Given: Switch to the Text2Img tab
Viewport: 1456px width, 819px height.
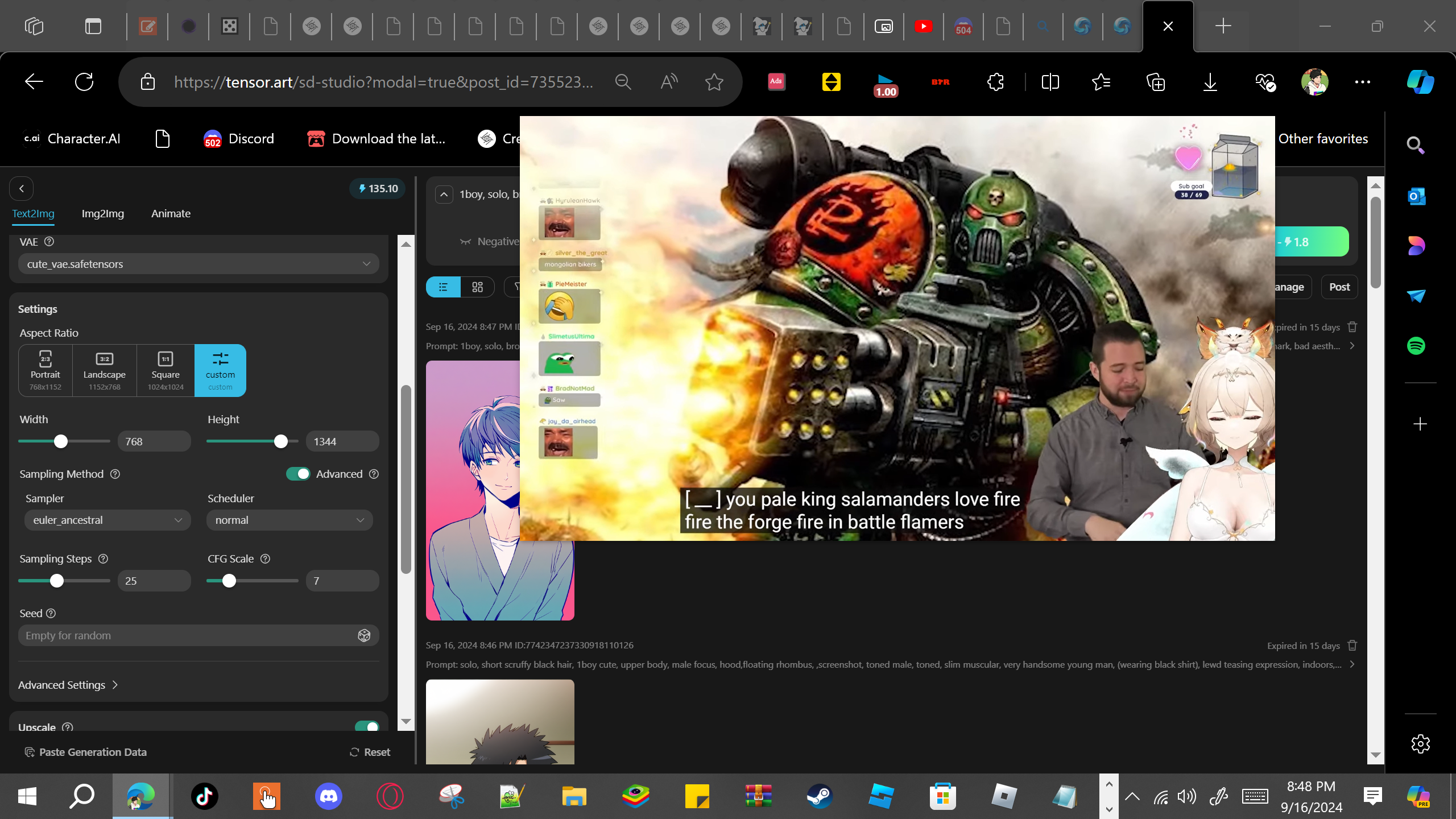Looking at the screenshot, I should (34, 214).
